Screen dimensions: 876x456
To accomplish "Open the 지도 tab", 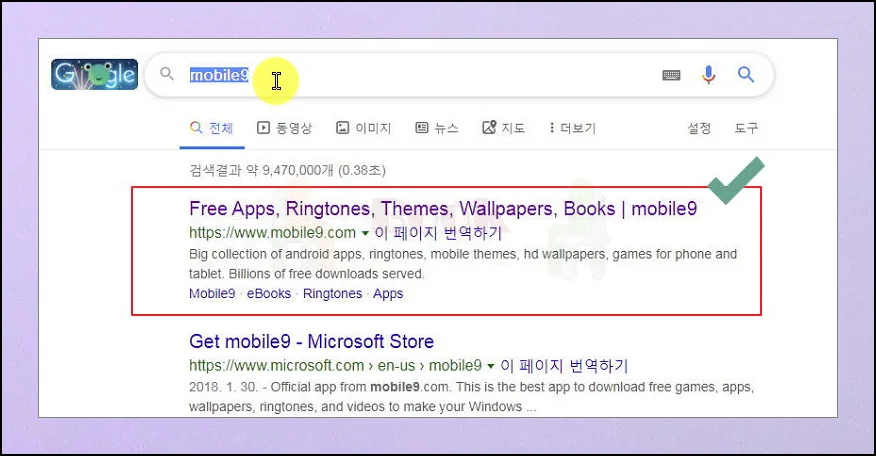I will click(x=504, y=128).
